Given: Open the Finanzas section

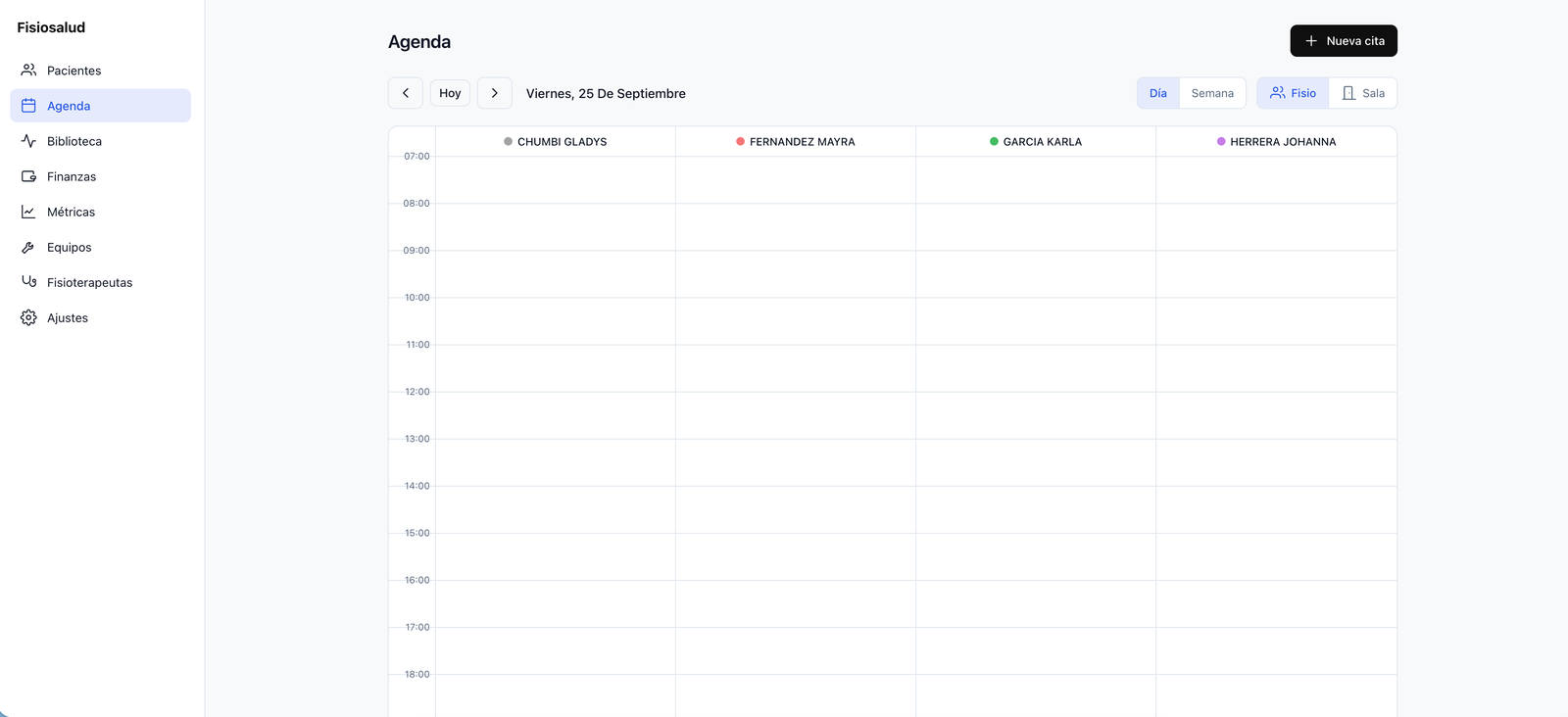Looking at the screenshot, I should pos(100,176).
